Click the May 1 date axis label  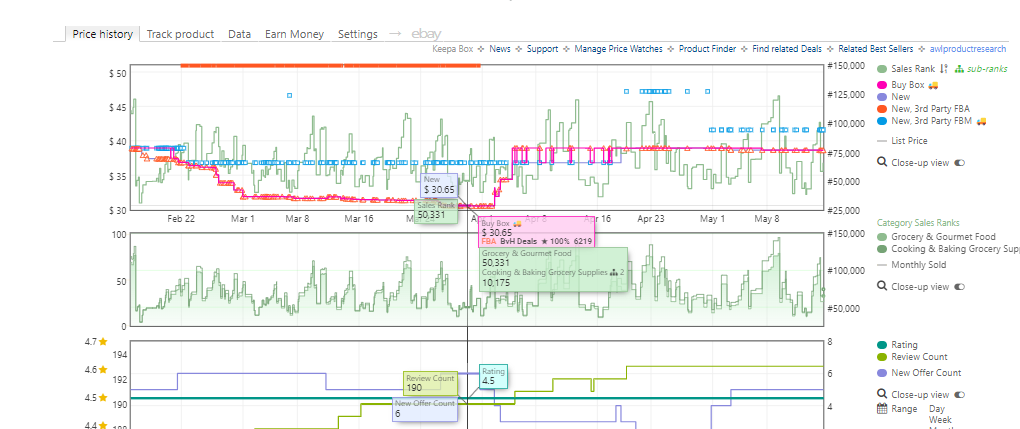point(712,219)
